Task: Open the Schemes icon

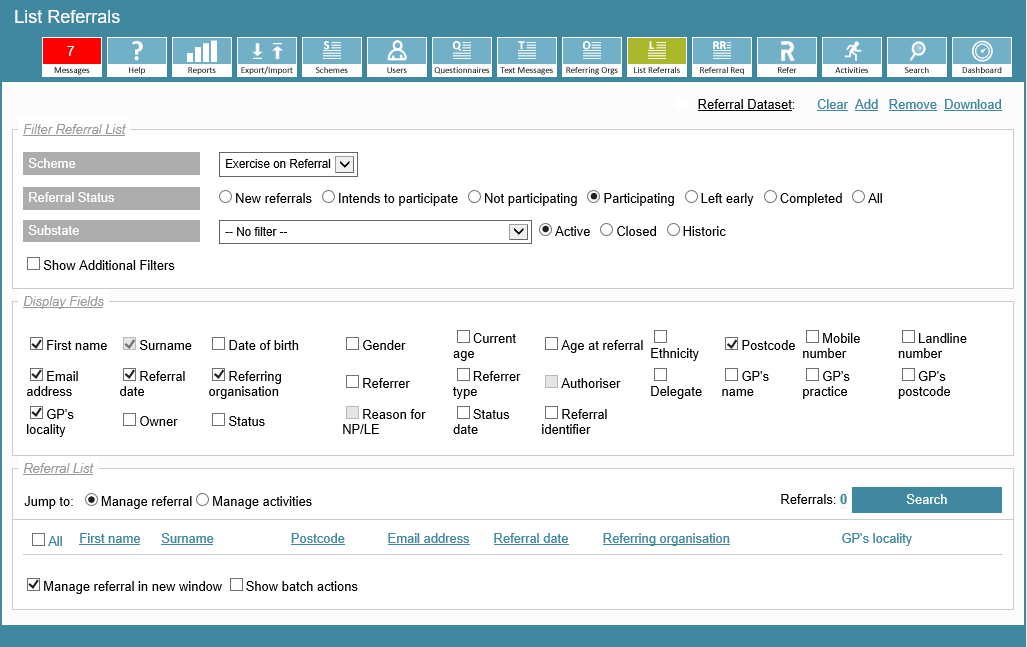Action: tap(331, 57)
